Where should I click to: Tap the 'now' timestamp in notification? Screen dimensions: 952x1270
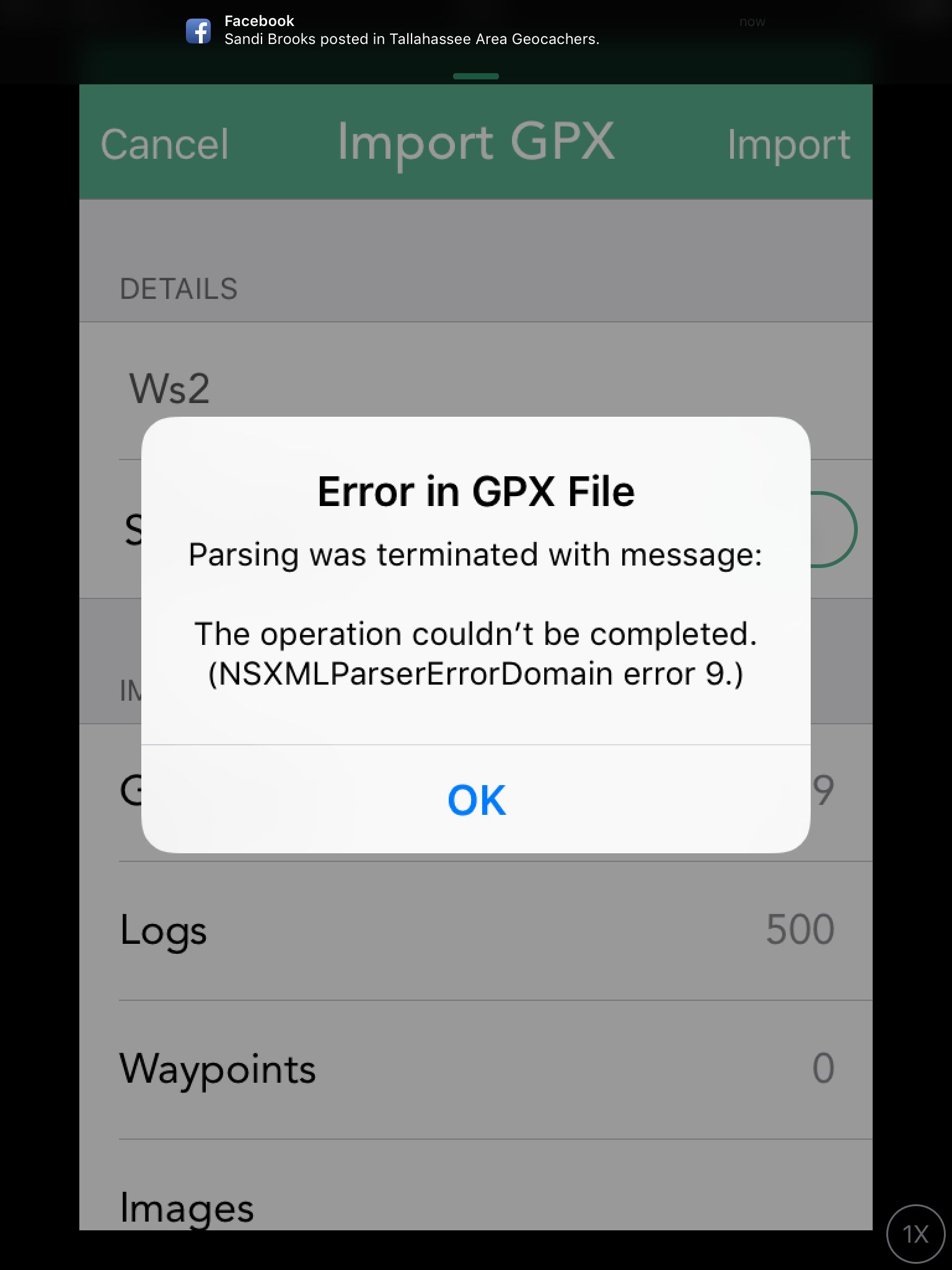click(752, 22)
